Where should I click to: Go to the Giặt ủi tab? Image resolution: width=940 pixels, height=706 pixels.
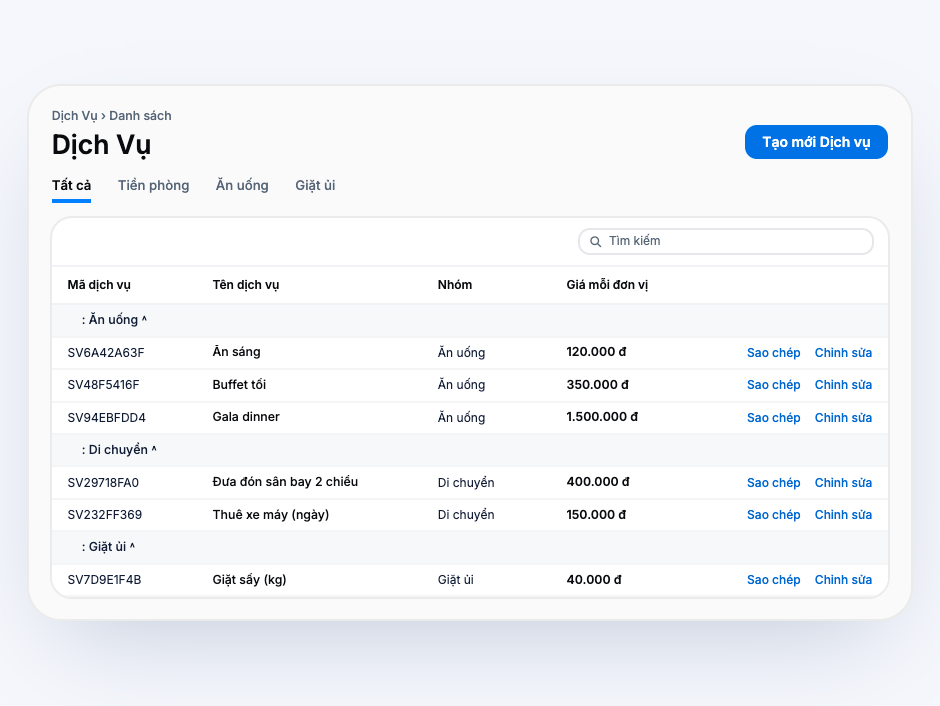click(x=315, y=186)
